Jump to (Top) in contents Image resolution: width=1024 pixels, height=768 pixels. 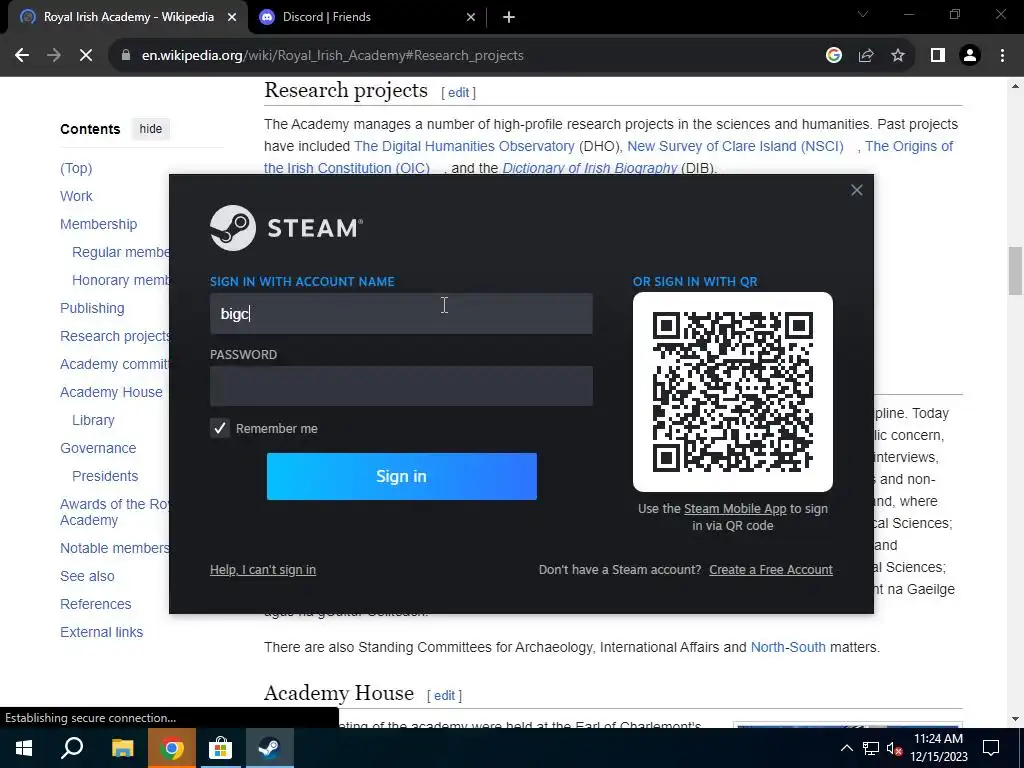click(x=76, y=168)
